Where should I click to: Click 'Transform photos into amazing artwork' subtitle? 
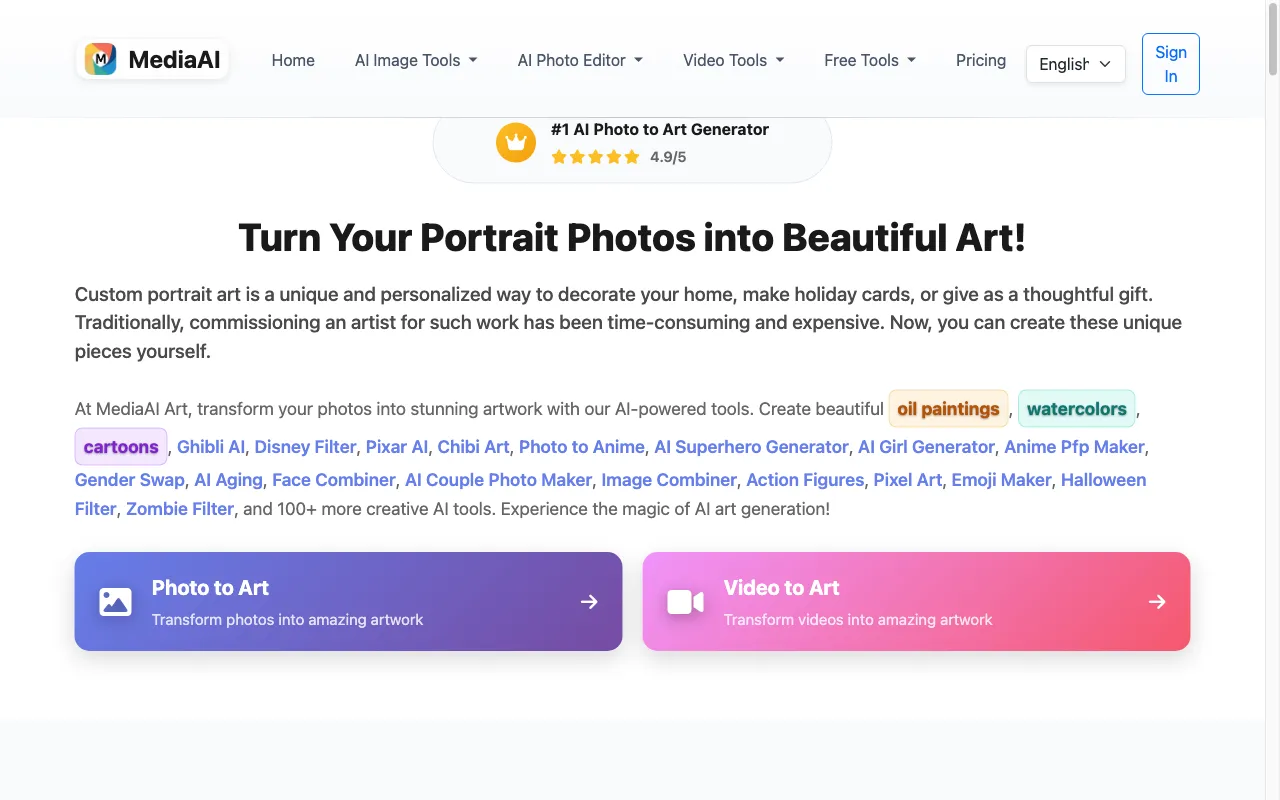288,620
